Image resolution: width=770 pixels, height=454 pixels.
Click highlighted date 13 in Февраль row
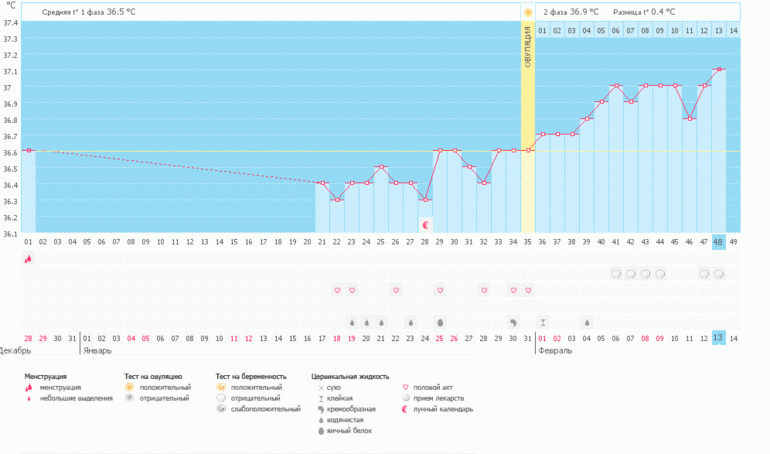pos(718,338)
